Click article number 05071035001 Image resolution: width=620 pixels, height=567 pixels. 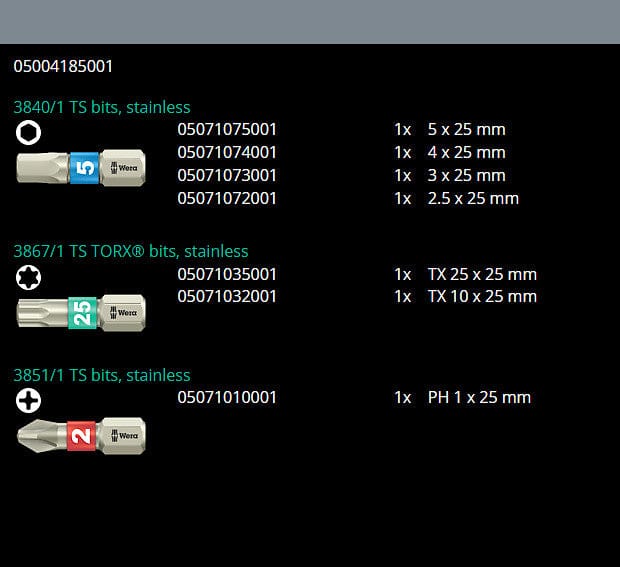tap(227, 274)
